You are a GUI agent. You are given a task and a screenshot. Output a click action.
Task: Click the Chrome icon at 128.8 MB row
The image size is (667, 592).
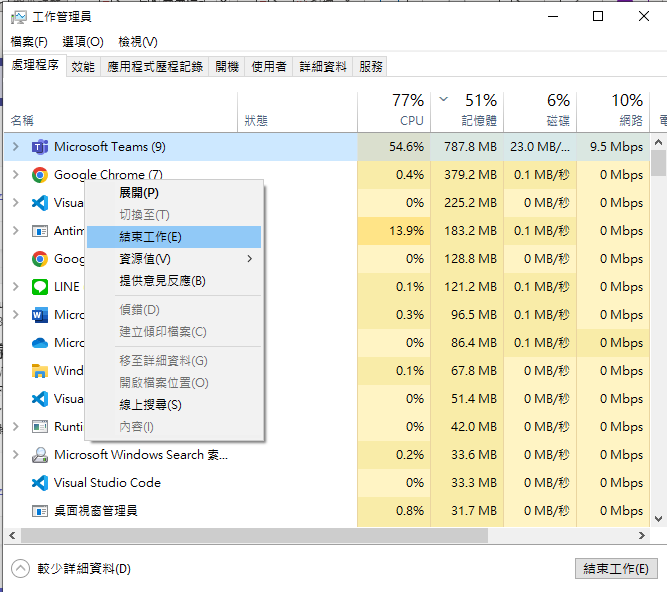point(40,259)
